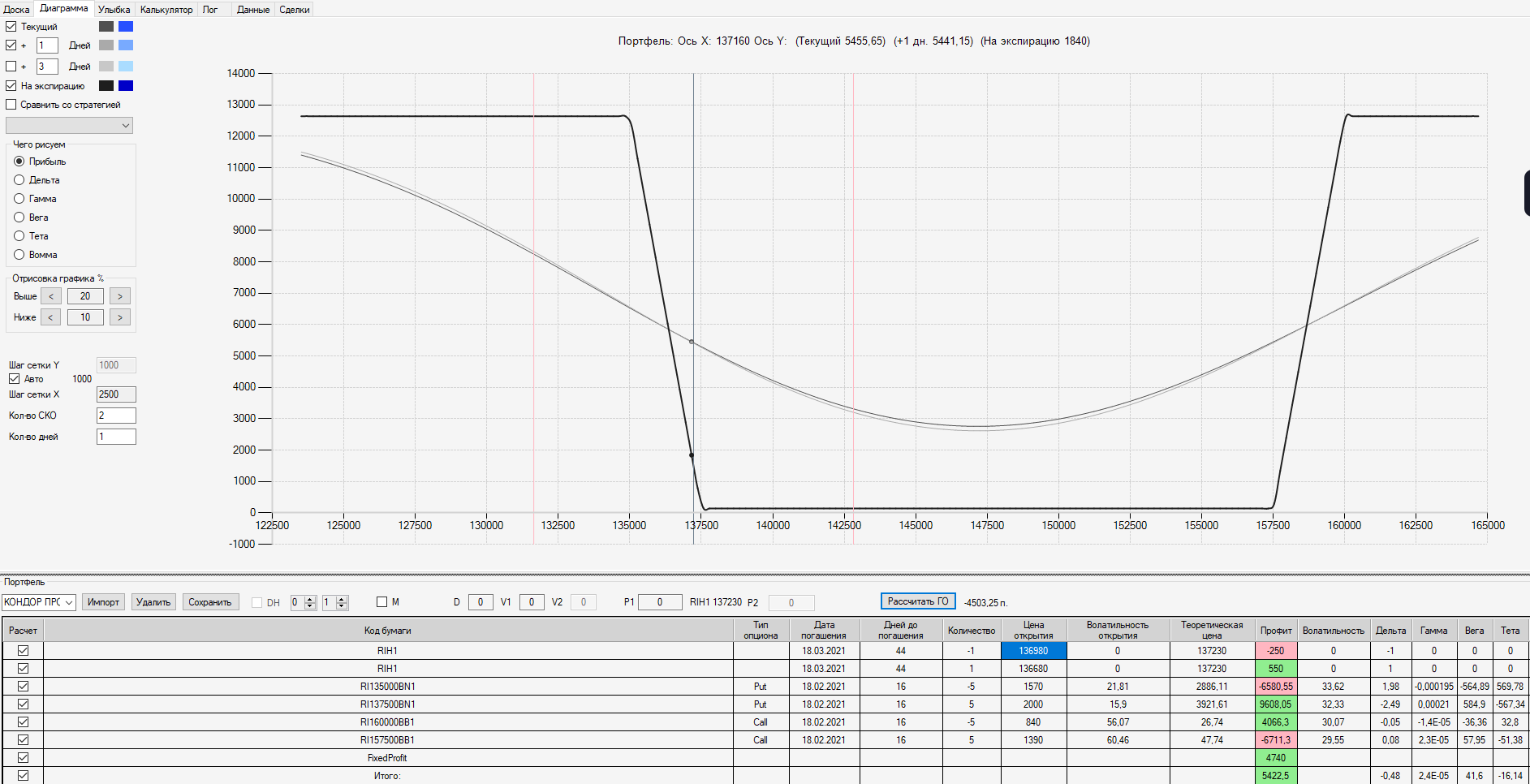Switch to the Сделки tab
Image resolution: width=1530 pixels, height=784 pixels.
[x=295, y=10]
